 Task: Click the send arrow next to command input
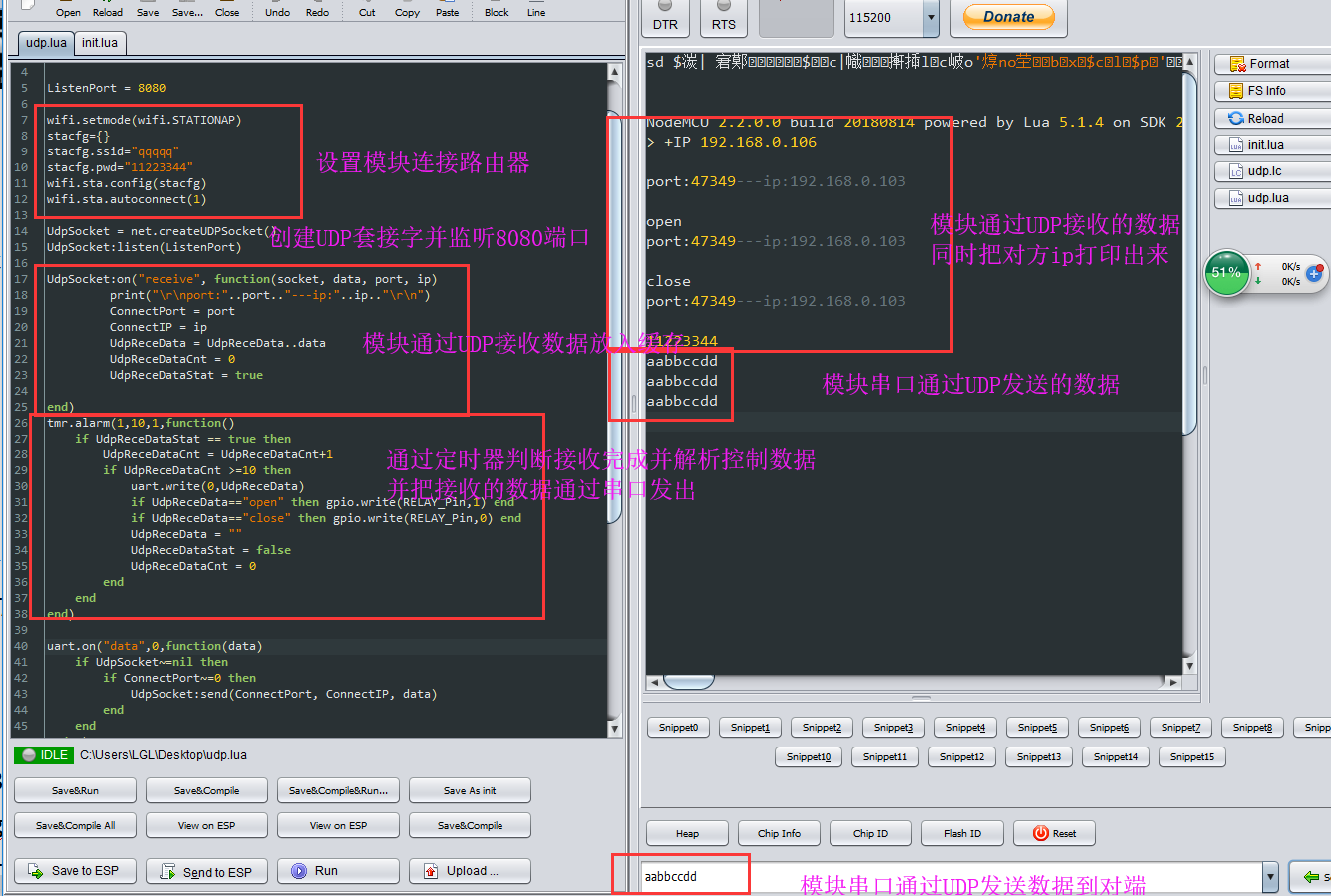tap(1310, 877)
